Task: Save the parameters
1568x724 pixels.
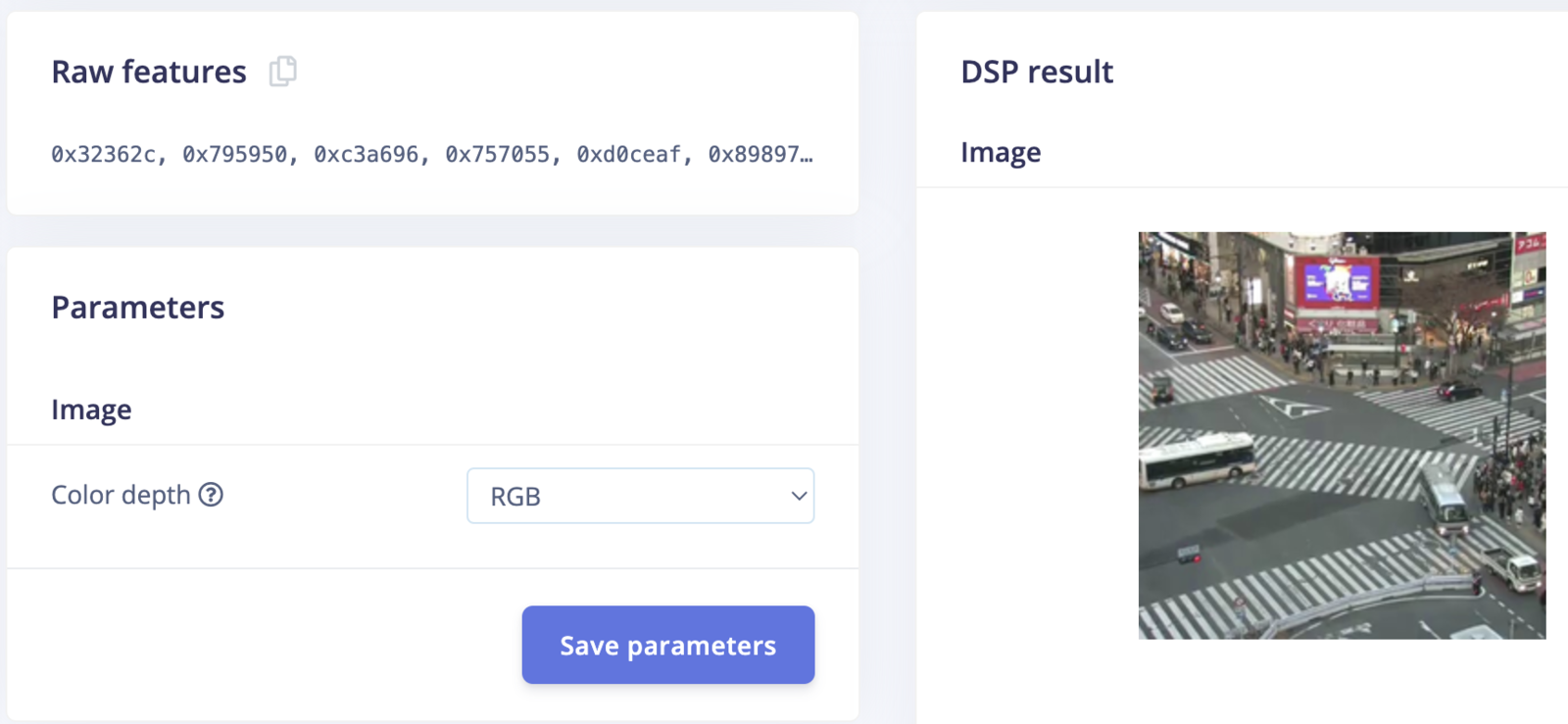Action: [x=668, y=645]
